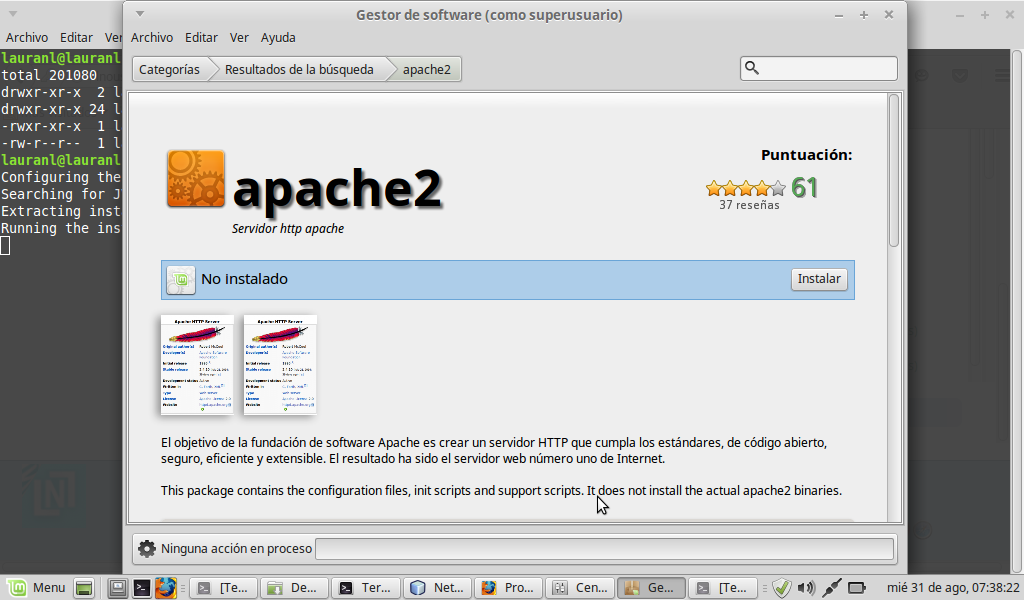Open first apache2 screenshot thumbnail
Screen dimensions: 1024x600
[x=197, y=364]
